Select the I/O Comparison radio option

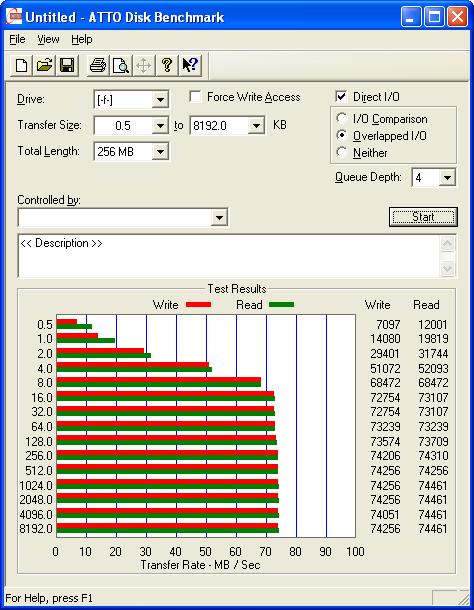pos(341,118)
